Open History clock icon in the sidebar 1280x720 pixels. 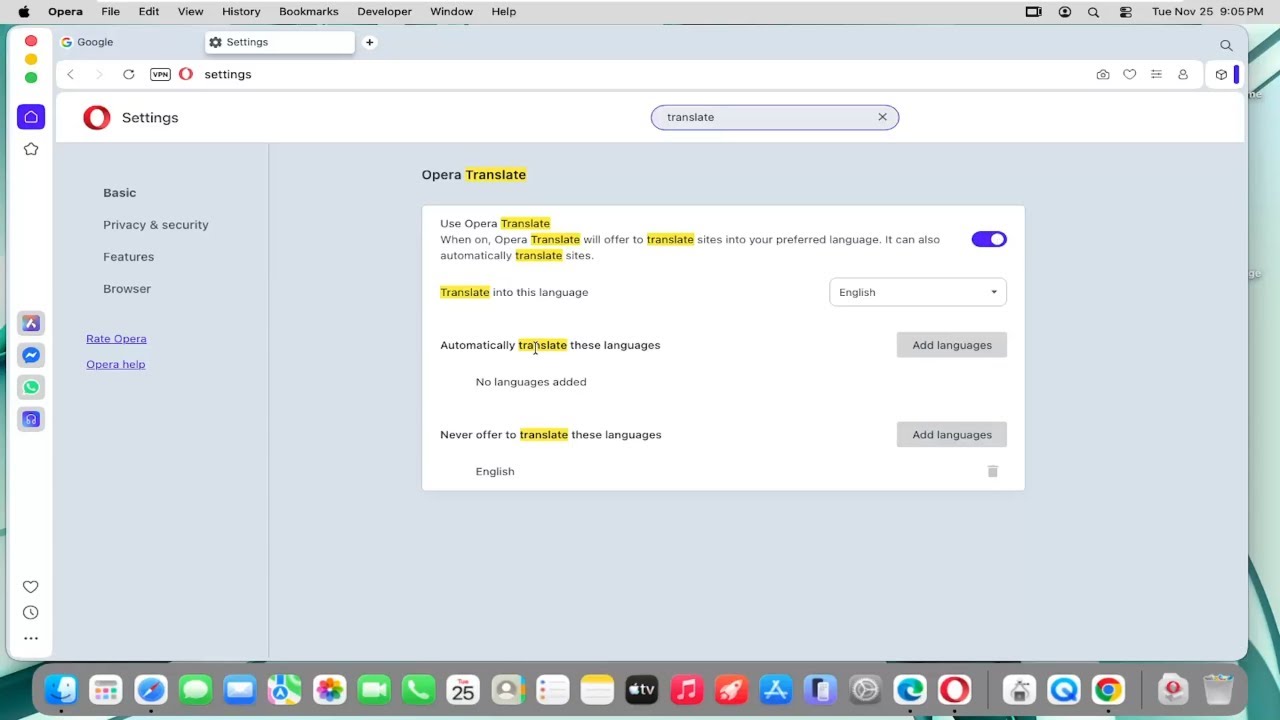31,612
